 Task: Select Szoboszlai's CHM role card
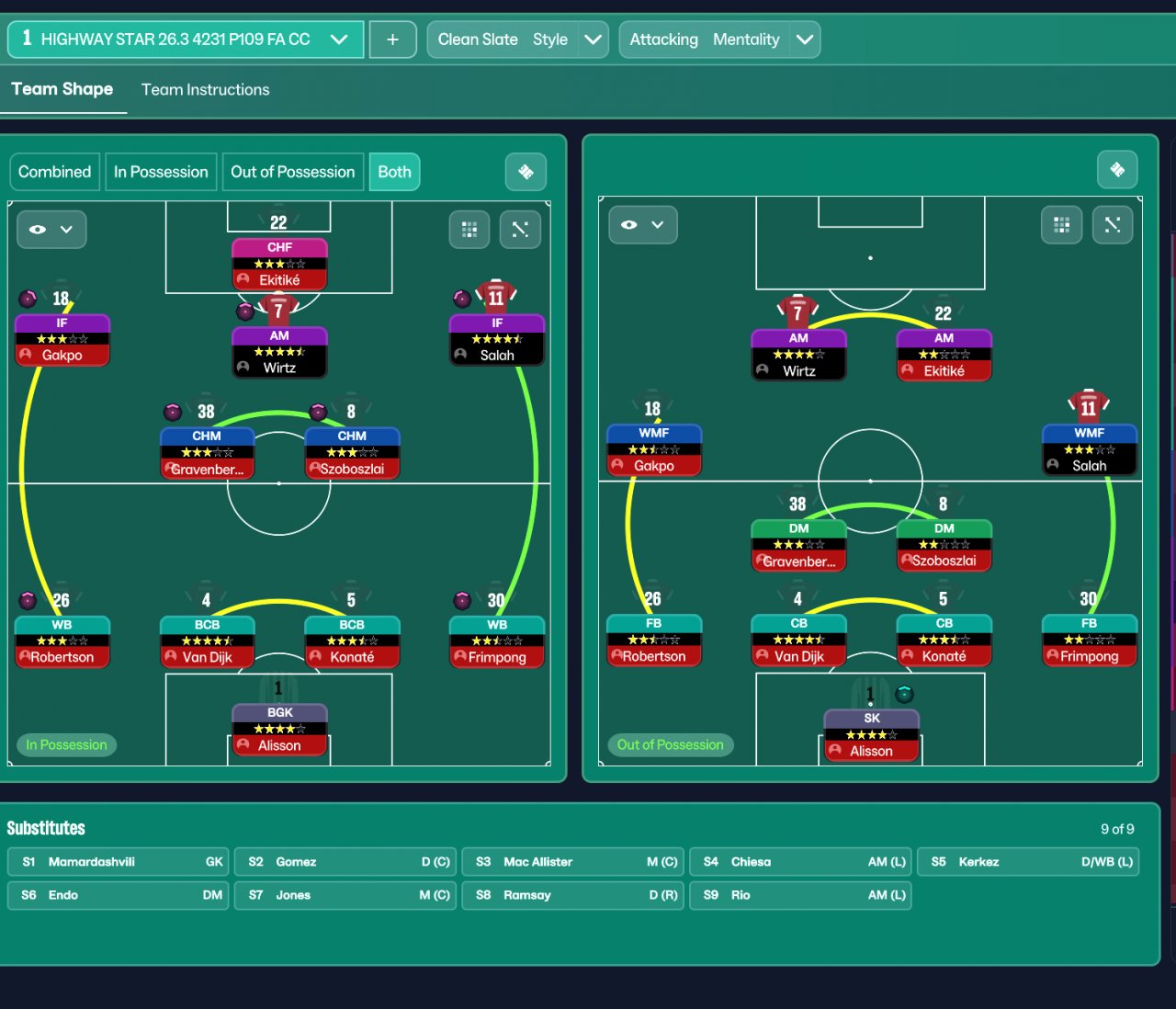[x=352, y=453]
